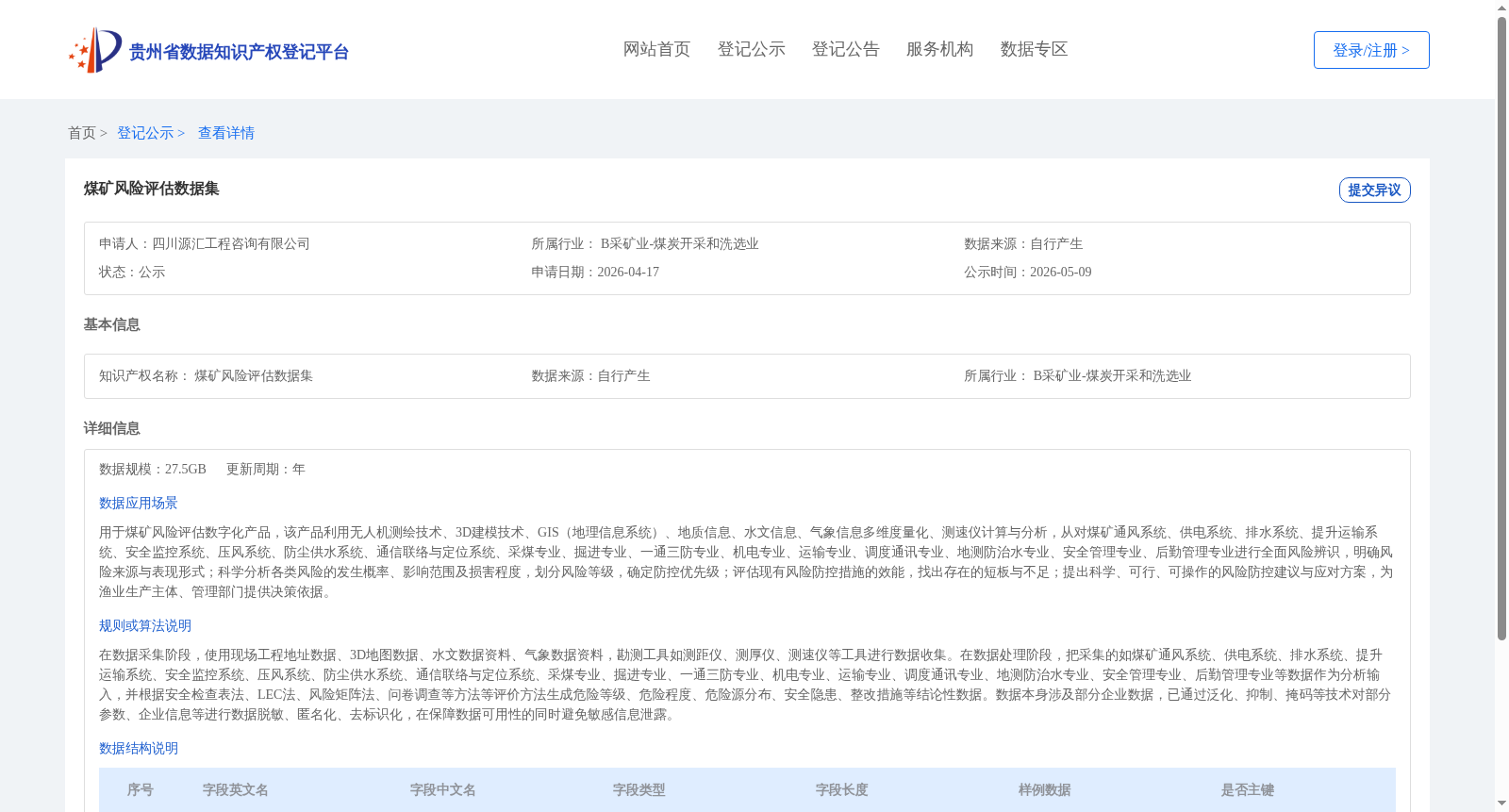Click the 基本信息 section heading

[111, 324]
